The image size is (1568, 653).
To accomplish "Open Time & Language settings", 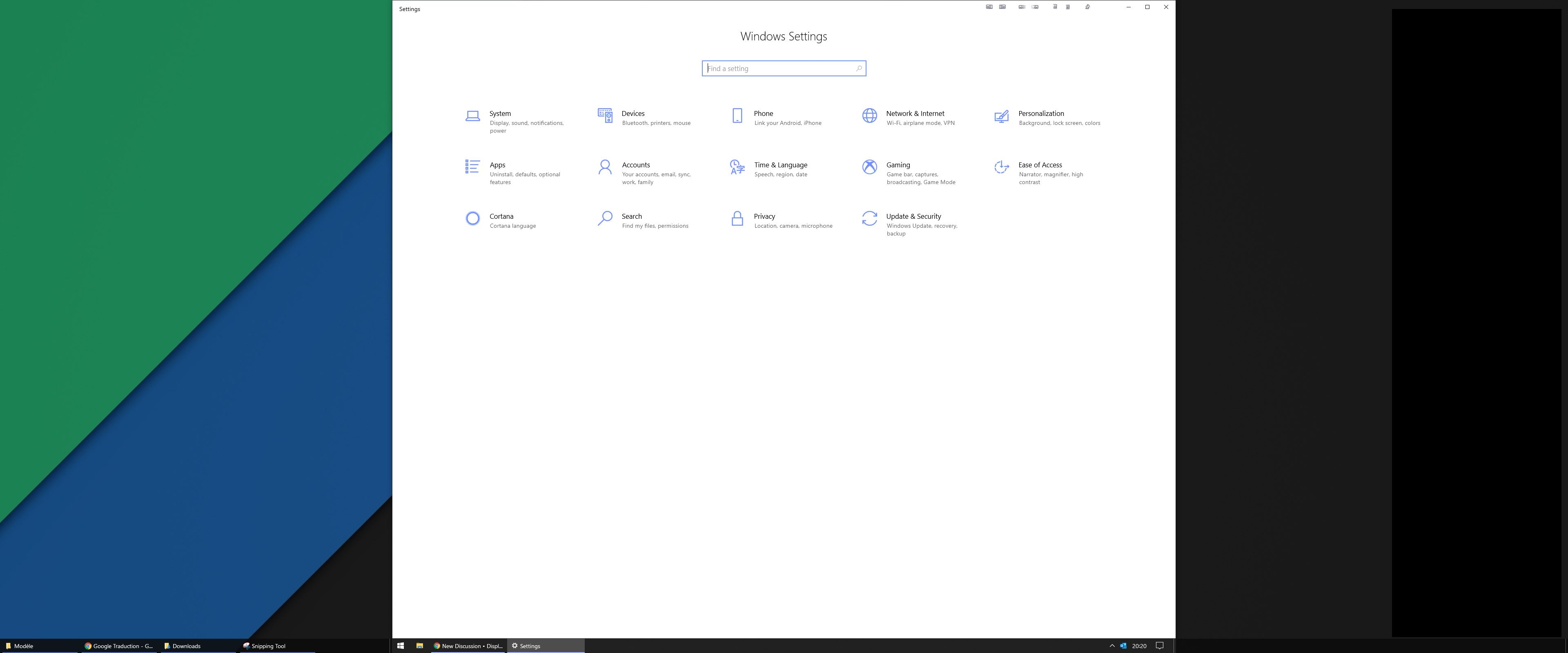I will tap(780, 165).
